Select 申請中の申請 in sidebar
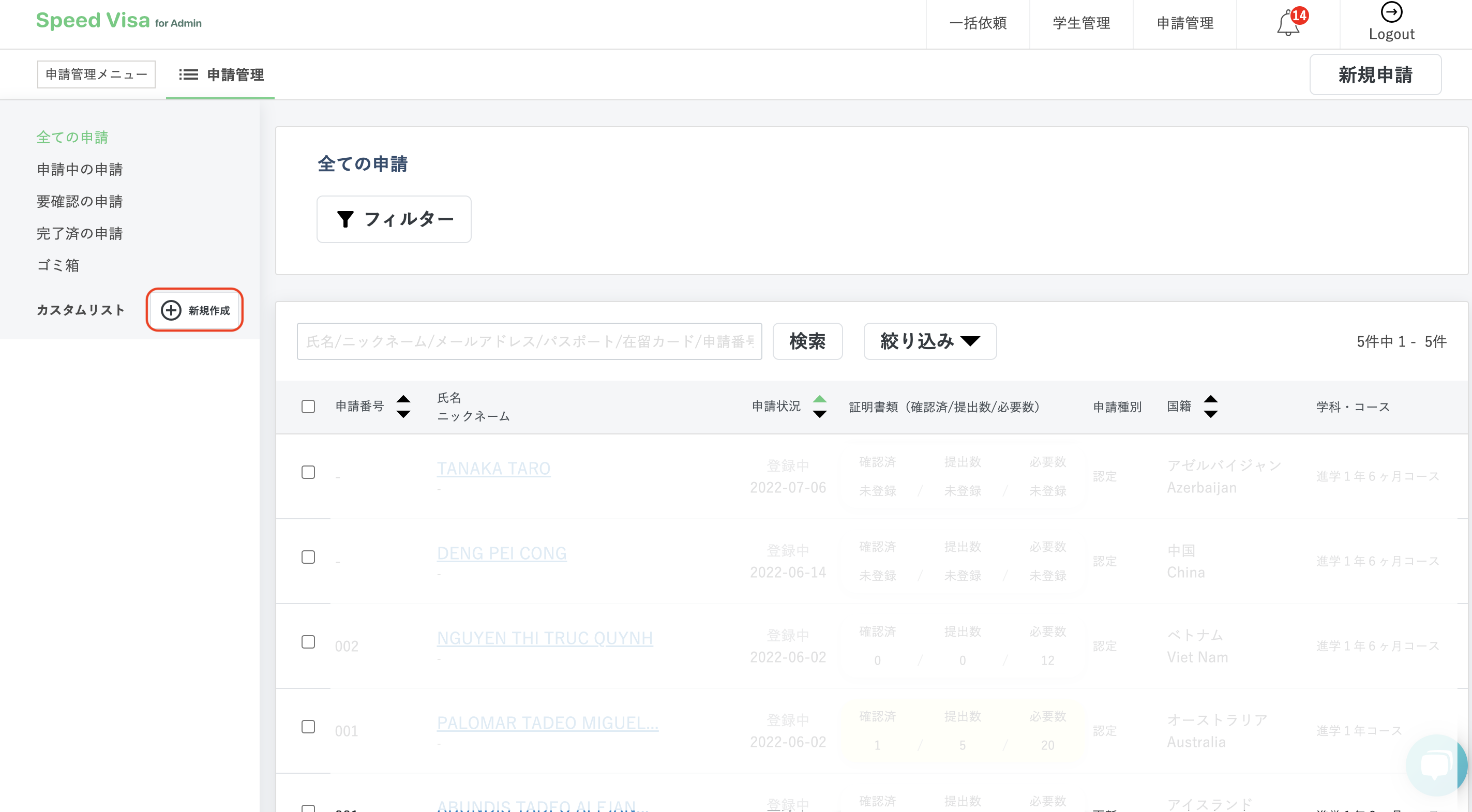Screen dimensions: 1472x812 coord(80,169)
